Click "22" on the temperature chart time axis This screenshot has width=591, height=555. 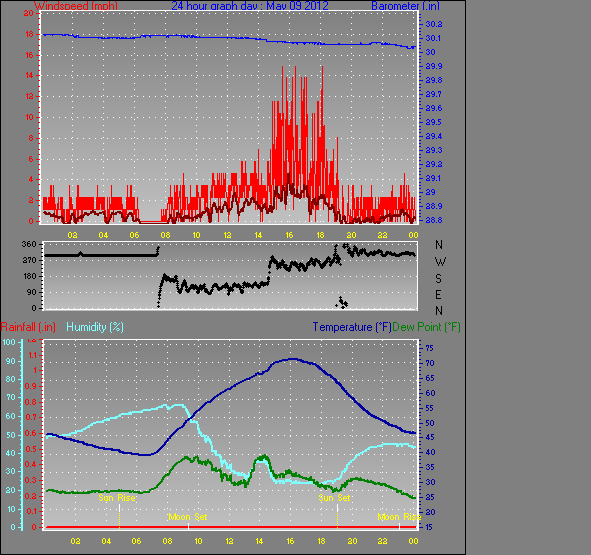tap(383, 541)
